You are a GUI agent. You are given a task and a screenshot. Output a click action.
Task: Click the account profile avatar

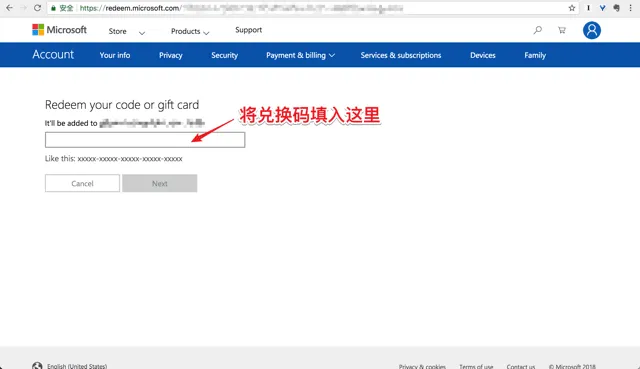592,30
